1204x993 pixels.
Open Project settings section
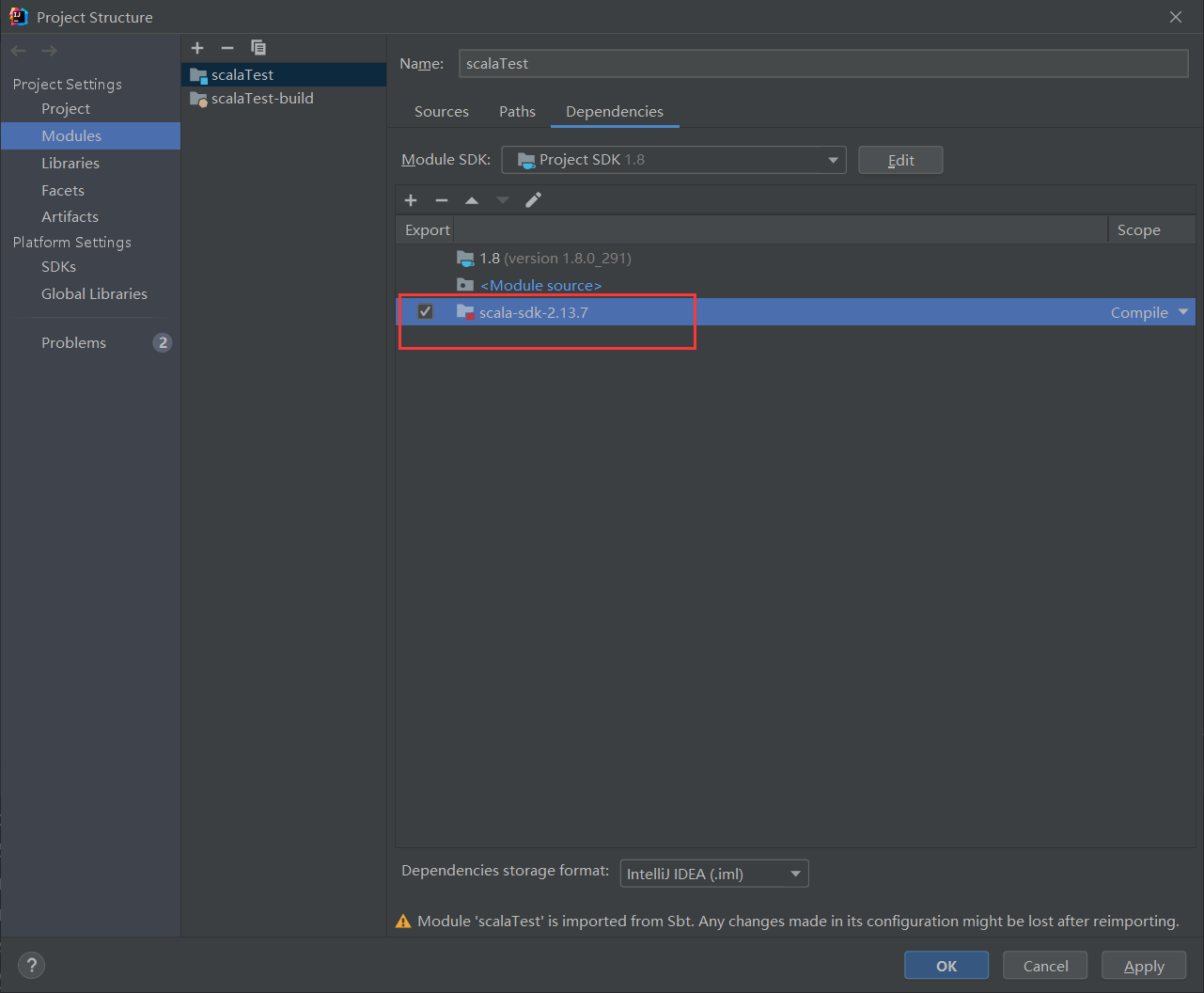66,109
